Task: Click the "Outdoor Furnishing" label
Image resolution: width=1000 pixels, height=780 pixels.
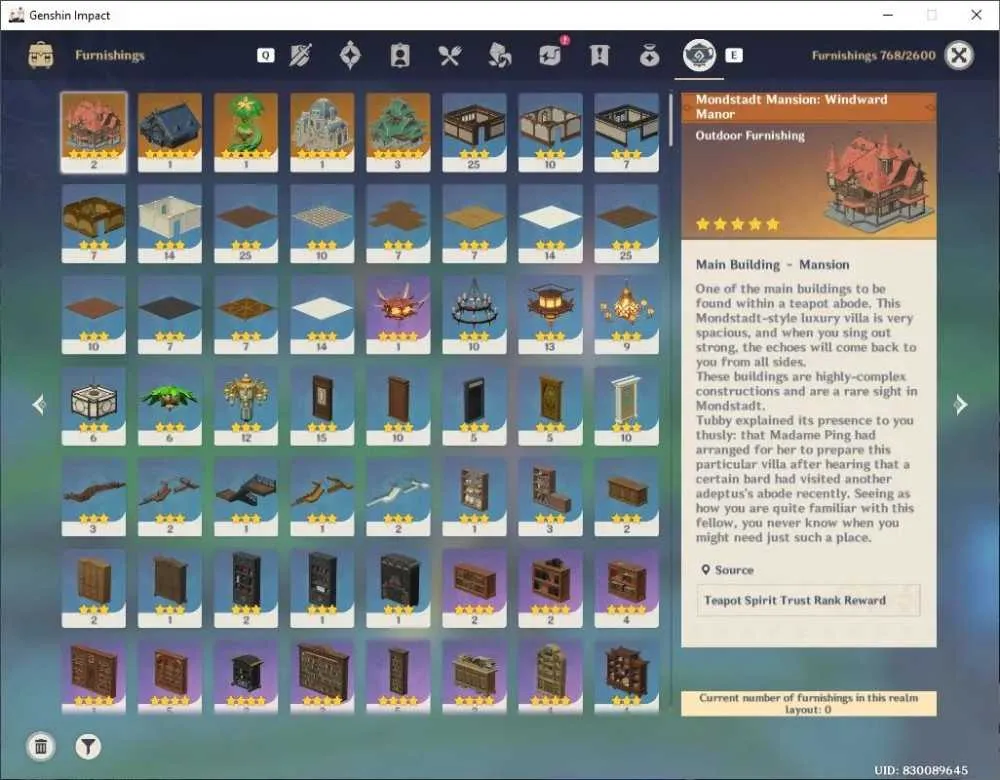Action: [x=750, y=135]
